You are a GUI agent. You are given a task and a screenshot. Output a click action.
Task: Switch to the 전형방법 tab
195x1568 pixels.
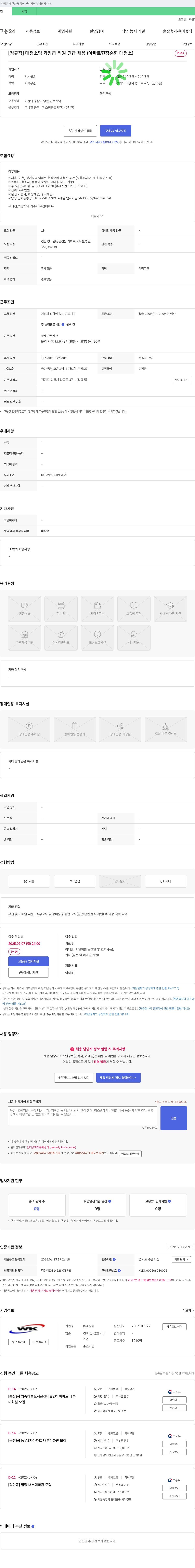[x=151, y=44]
